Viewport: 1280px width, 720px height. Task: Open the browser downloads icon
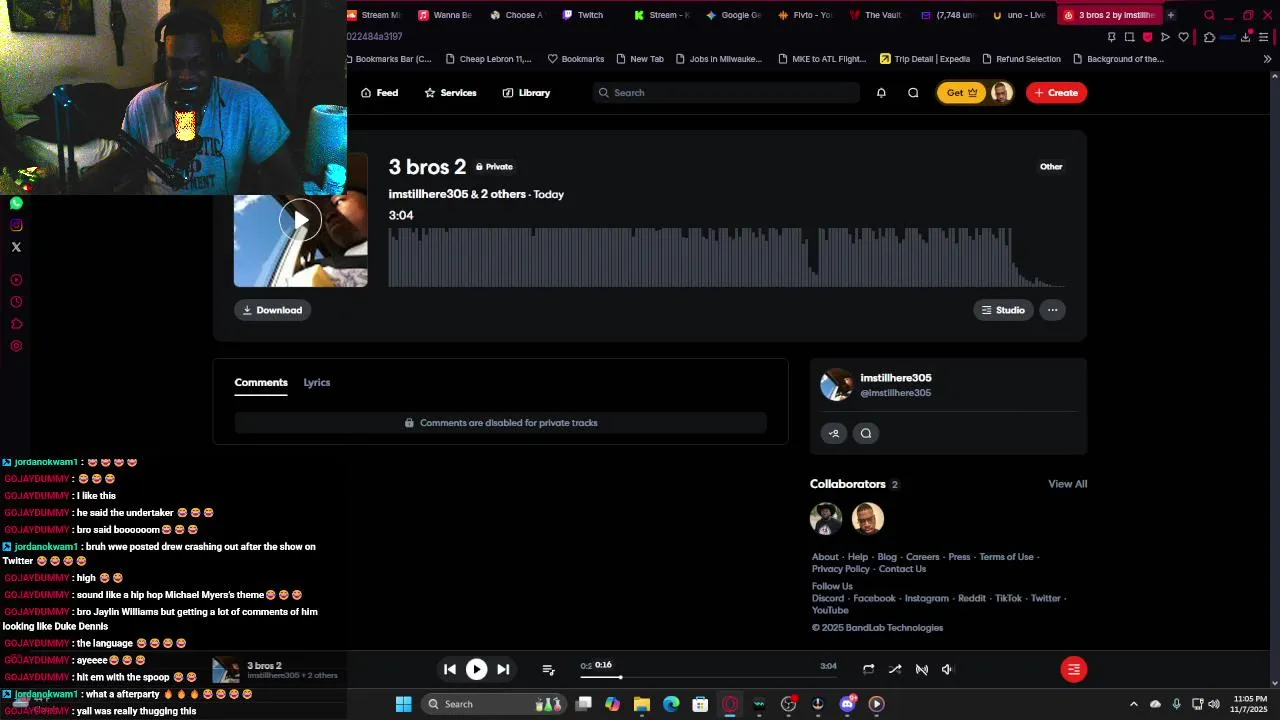1246,37
